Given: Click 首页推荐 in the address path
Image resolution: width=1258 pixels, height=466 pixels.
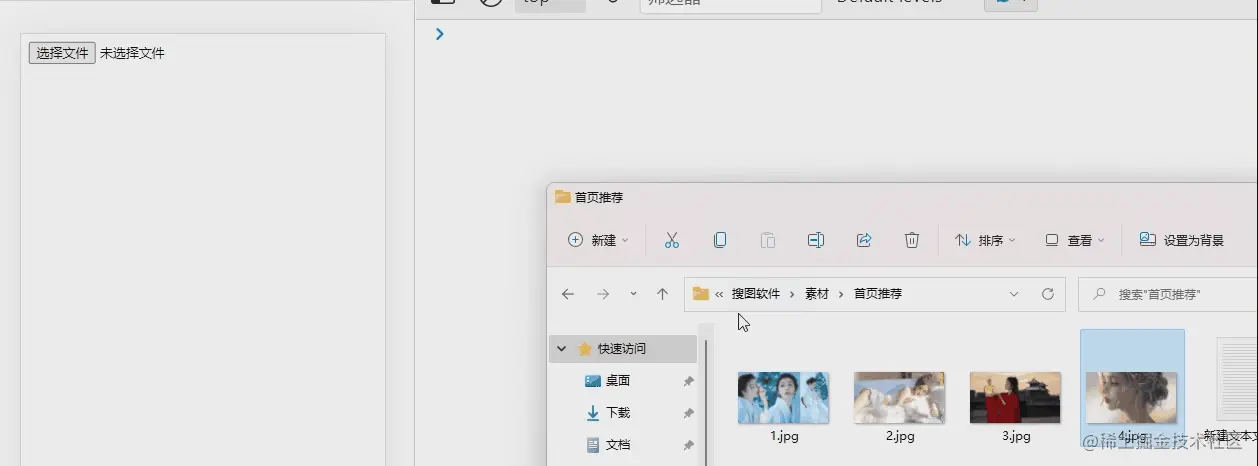Looking at the screenshot, I should click(x=878, y=294).
